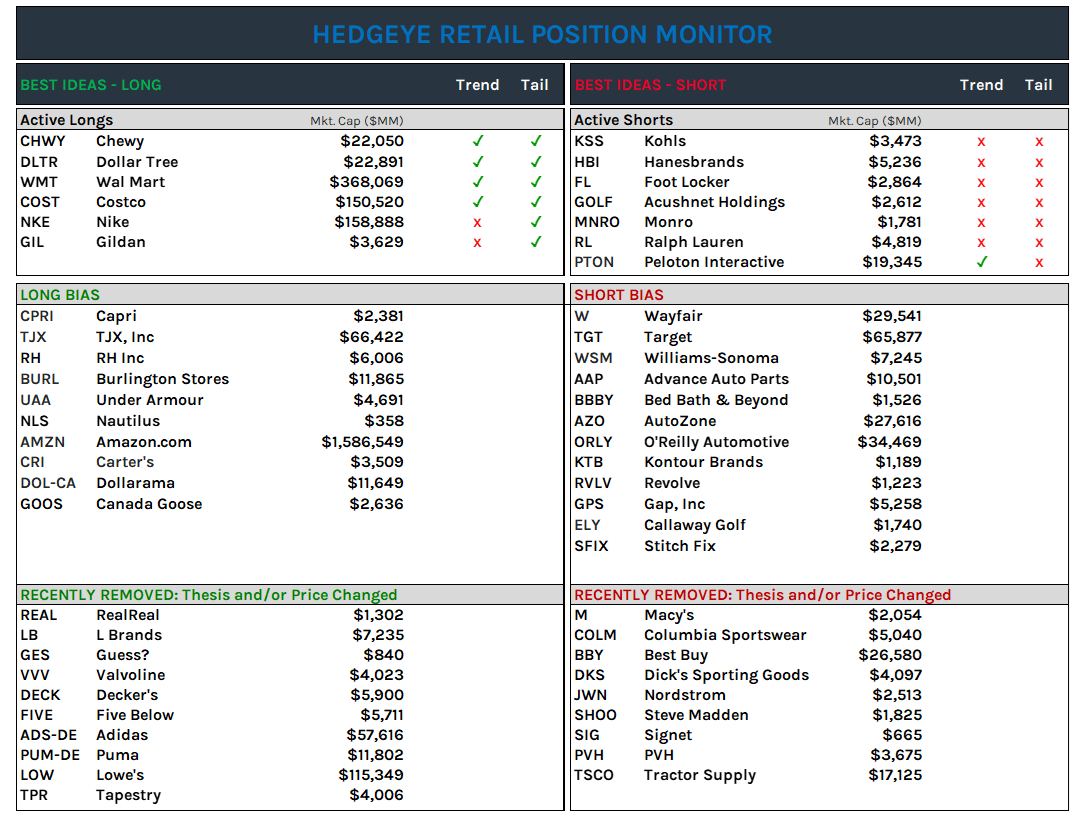
Task: Expand the SHORT BIAS section
Action: [x=620, y=294]
